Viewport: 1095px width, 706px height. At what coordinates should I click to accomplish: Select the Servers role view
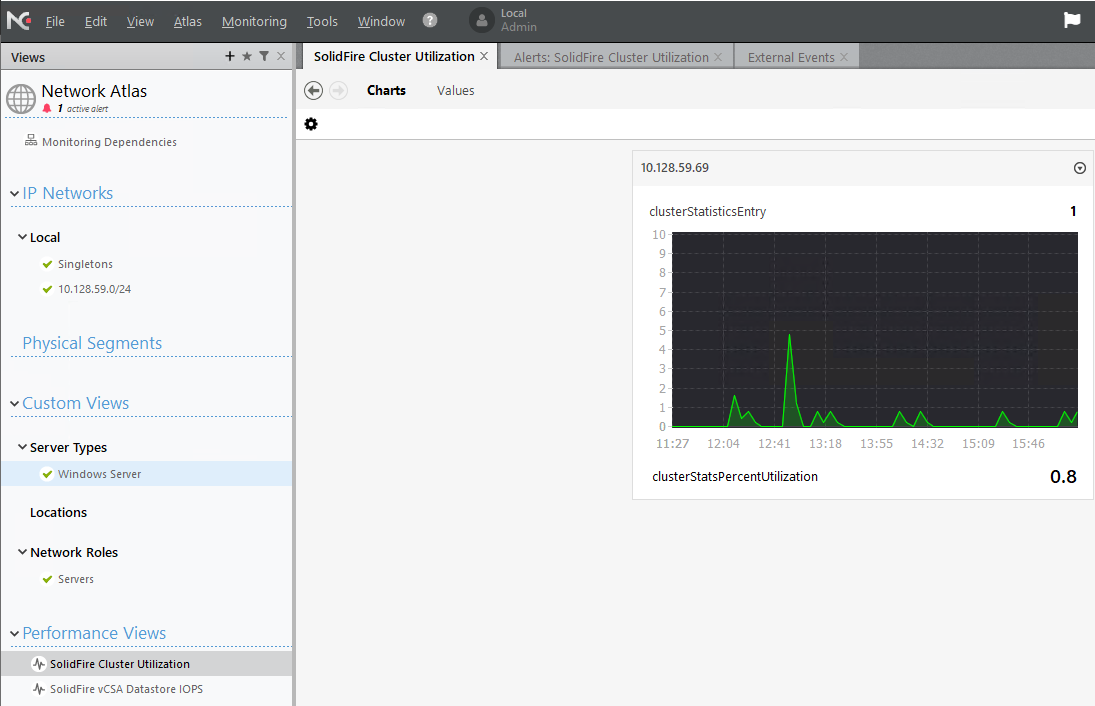[75, 579]
